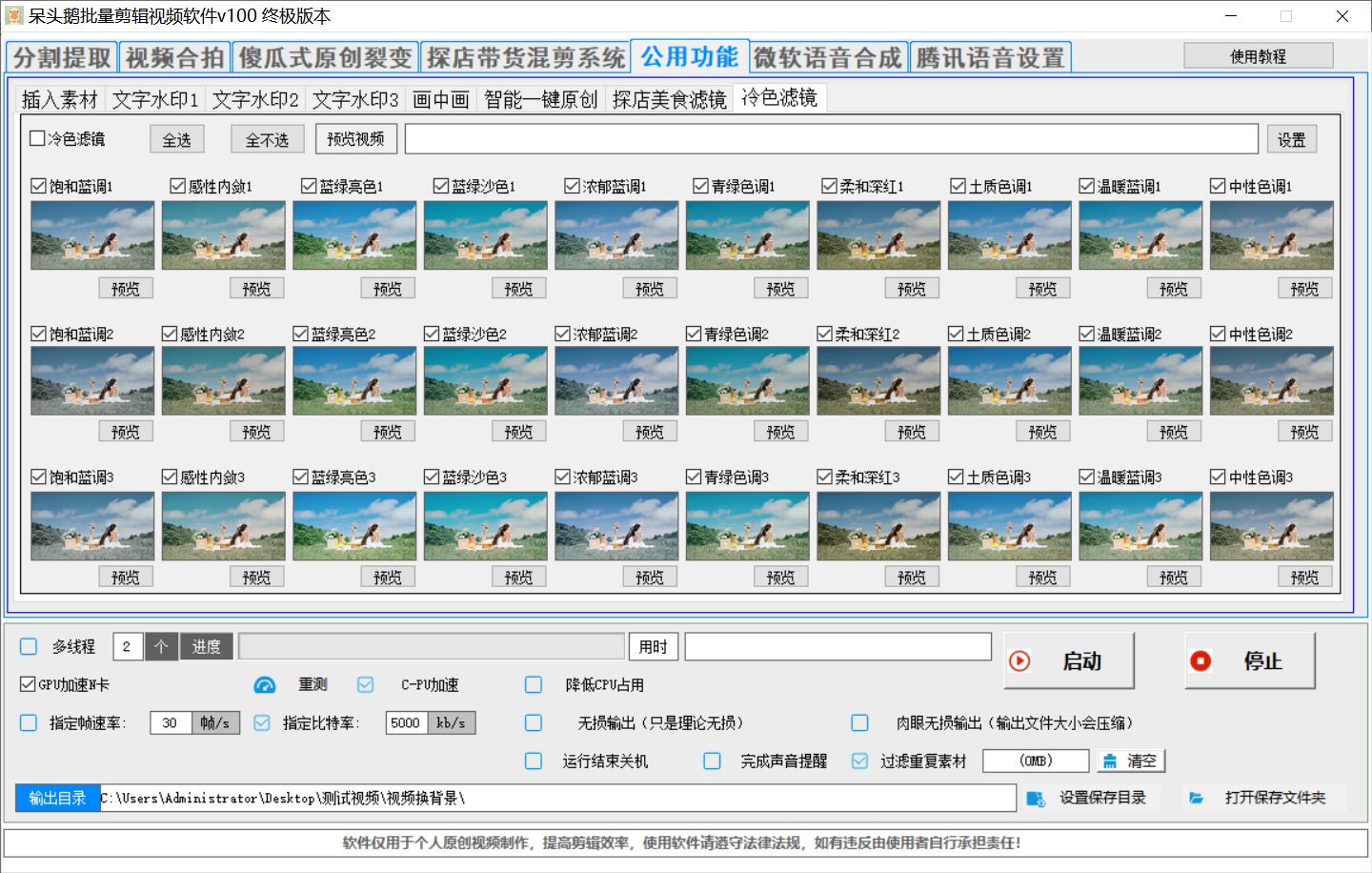
Task: Enable the 冷色滤镜 master checkbox
Action: (x=37, y=138)
